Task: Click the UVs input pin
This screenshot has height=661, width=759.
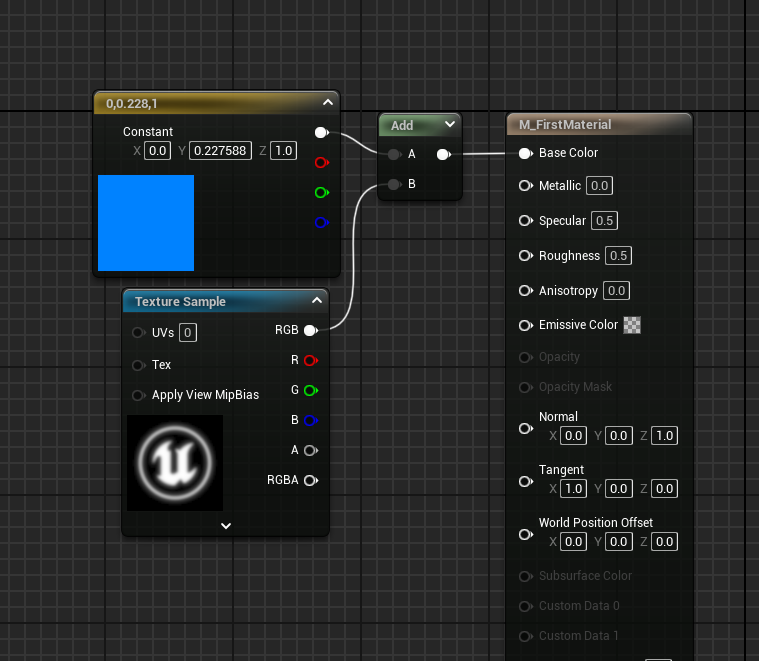Action: point(139,332)
